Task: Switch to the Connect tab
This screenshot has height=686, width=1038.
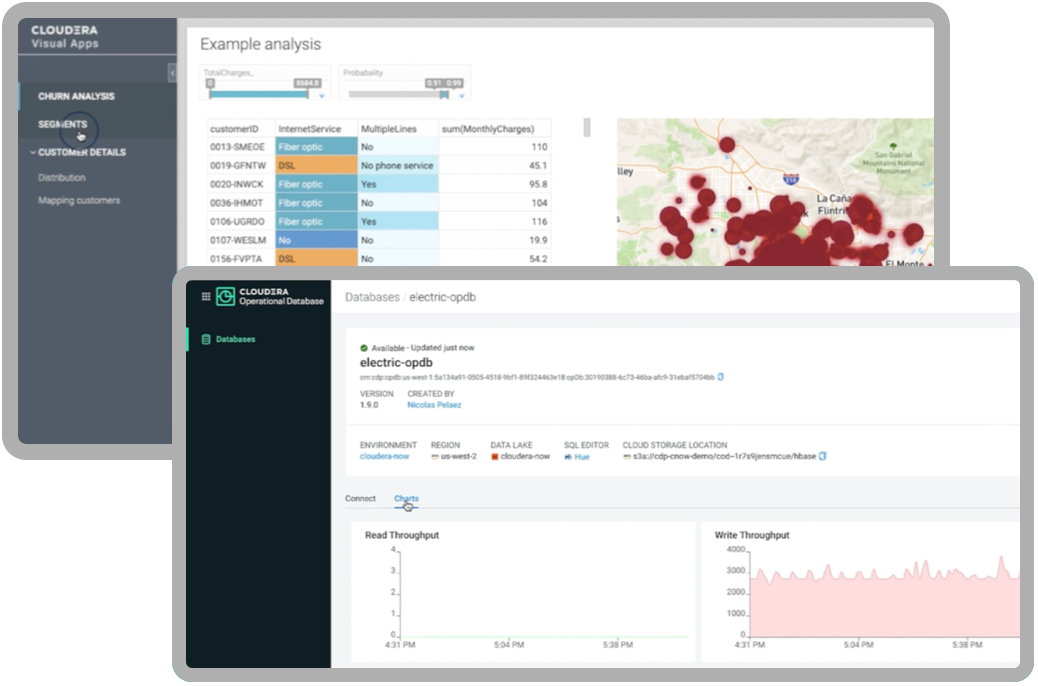Action: [x=360, y=499]
